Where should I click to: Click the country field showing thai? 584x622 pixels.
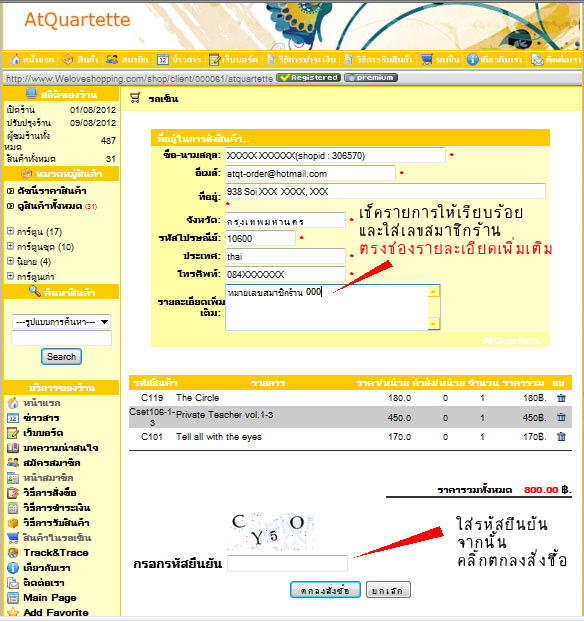point(285,256)
